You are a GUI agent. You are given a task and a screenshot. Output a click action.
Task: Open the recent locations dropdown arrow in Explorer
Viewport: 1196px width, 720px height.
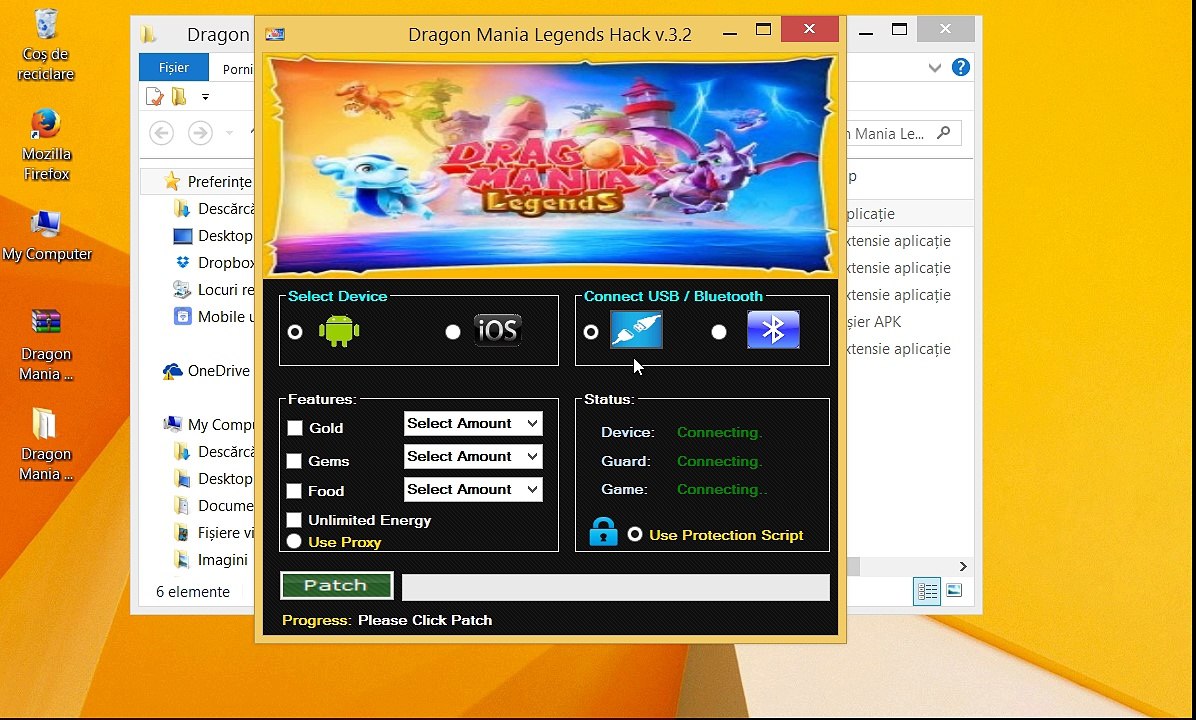pyautogui.click(x=229, y=133)
